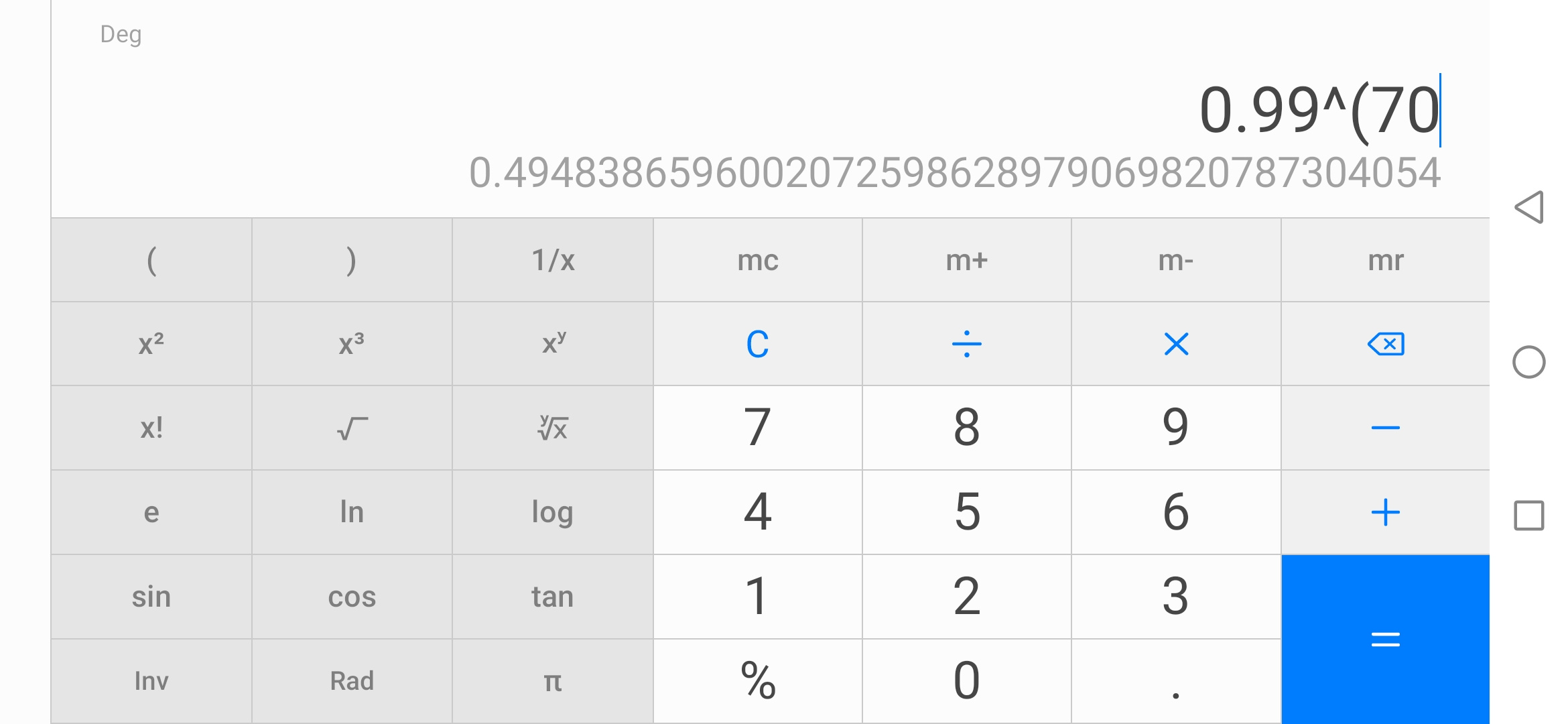Tap the number 7 key

[x=757, y=428]
